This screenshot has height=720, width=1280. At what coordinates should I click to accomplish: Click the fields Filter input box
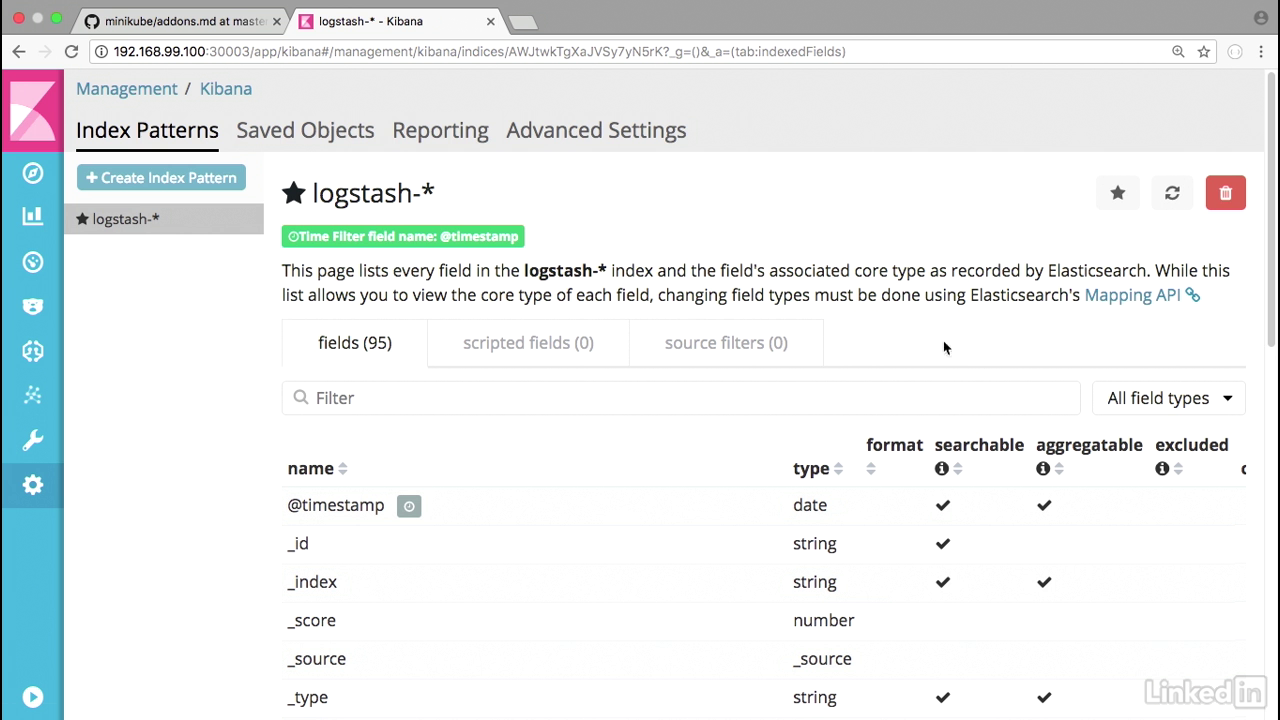[x=681, y=398]
